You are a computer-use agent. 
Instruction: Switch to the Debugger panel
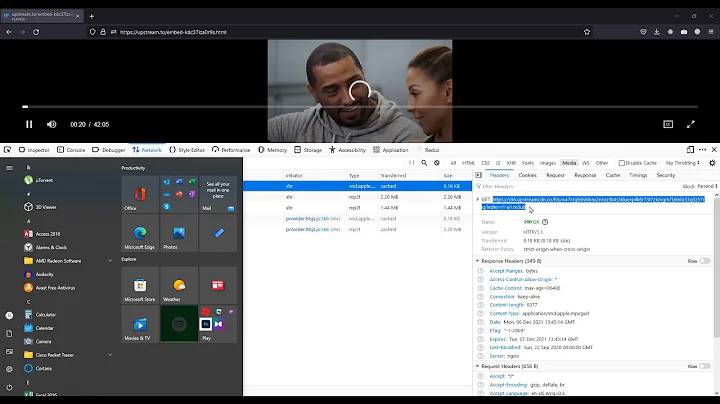109,150
